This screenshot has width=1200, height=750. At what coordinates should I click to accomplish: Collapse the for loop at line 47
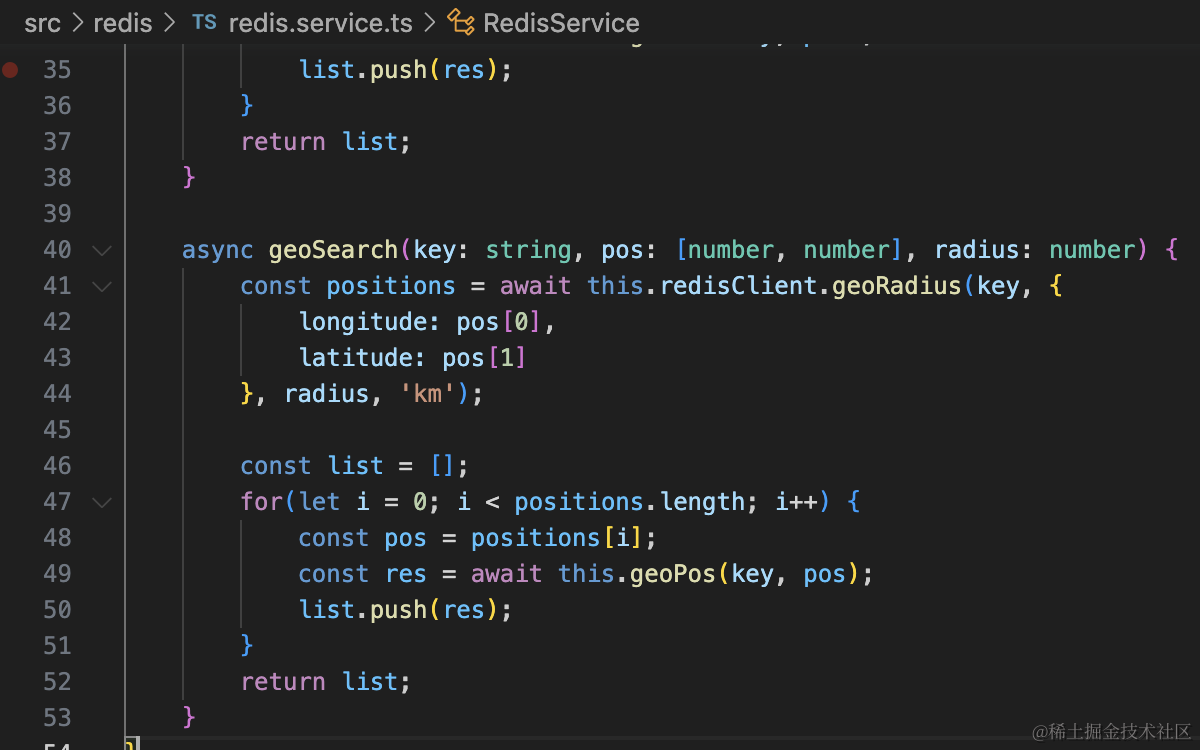click(102, 502)
